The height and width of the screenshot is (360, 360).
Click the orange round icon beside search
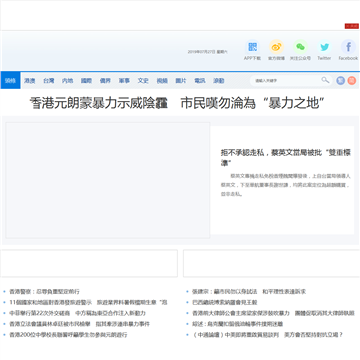coord(352,80)
